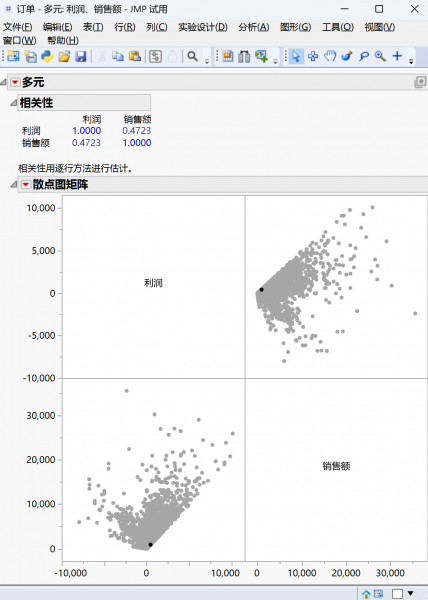Open the 多元 red triangle menu
Screen dimensions: 428x600
pos(15,82)
